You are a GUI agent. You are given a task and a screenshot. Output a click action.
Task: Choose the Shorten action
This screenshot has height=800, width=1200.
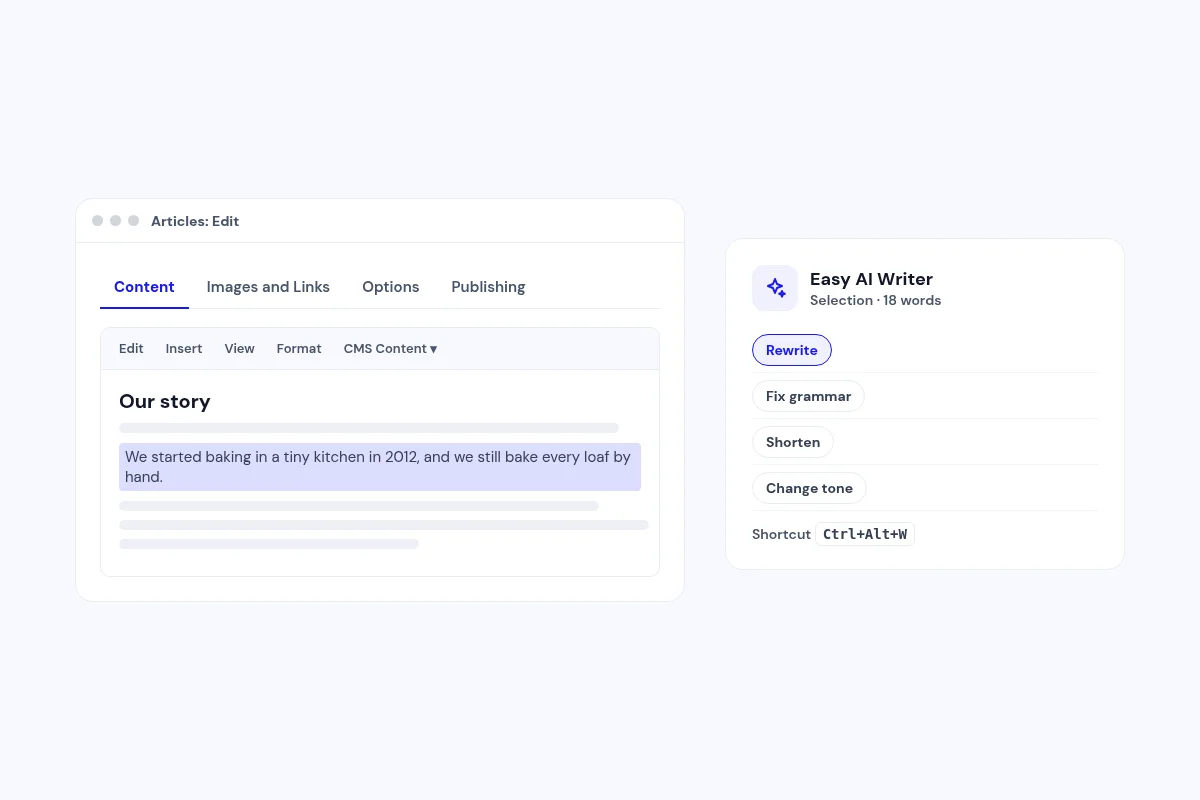(x=793, y=442)
